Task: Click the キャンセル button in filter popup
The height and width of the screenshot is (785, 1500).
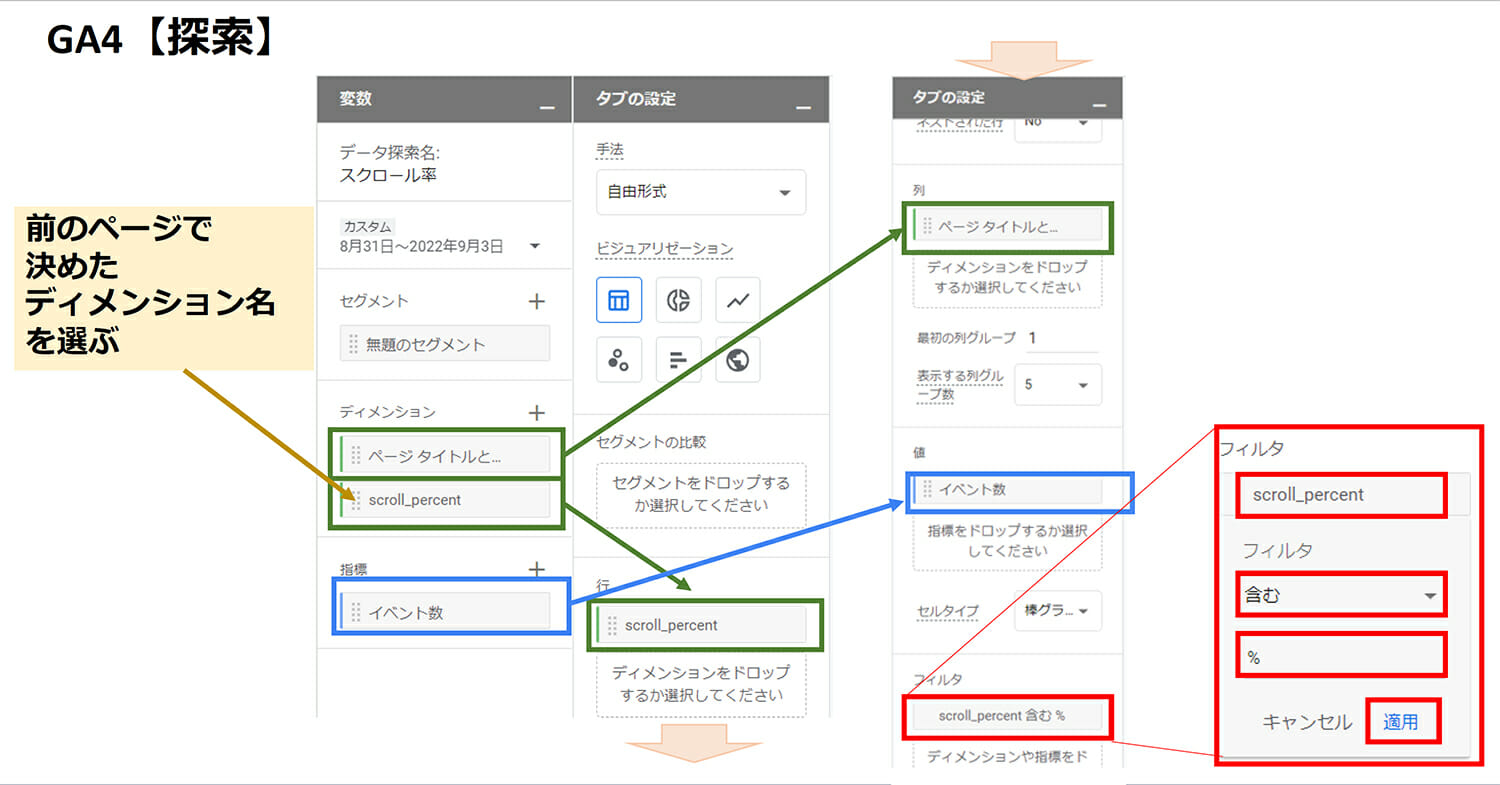Action: pyautogui.click(x=1307, y=721)
